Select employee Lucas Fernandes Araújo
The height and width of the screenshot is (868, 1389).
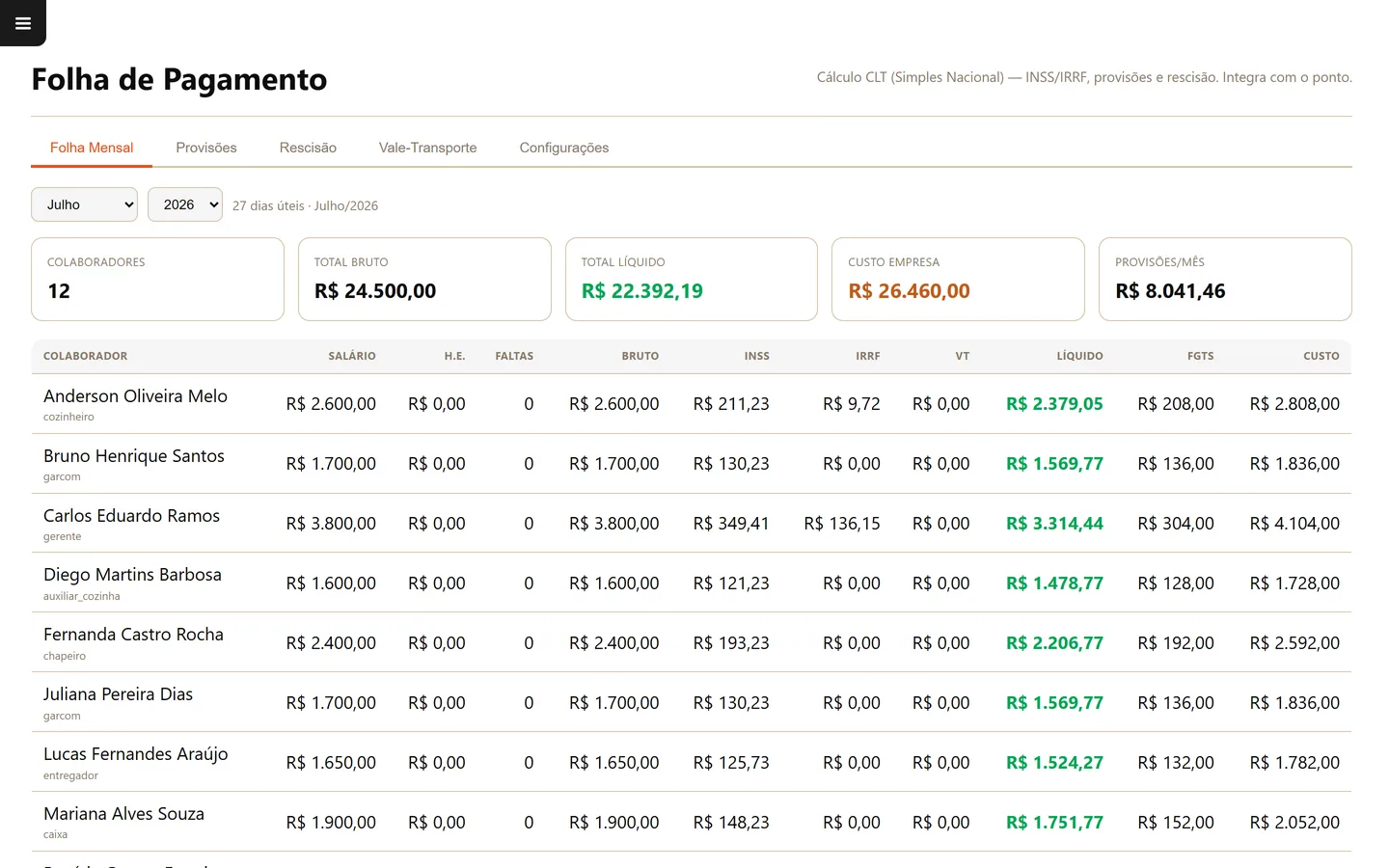point(135,754)
